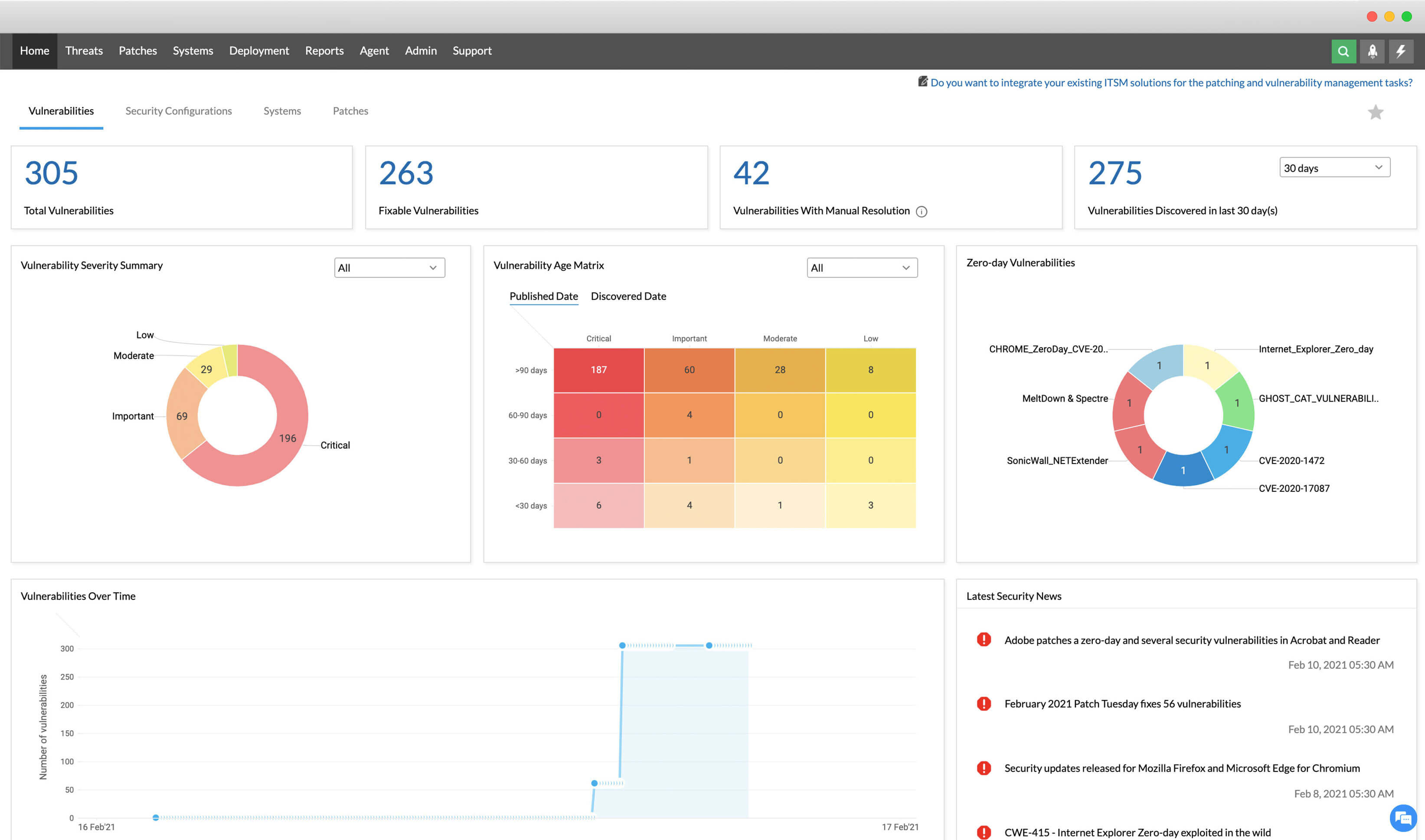Click alert icon beside February Patch Tuesday
Viewport: 1425px width, 840px height.
pos(984,703)
